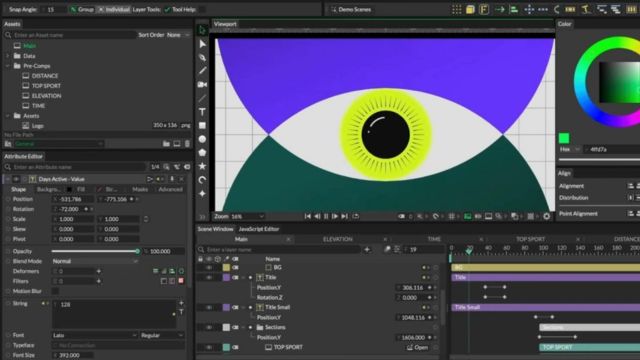Click Add Filter plus button

click(98, 281)
